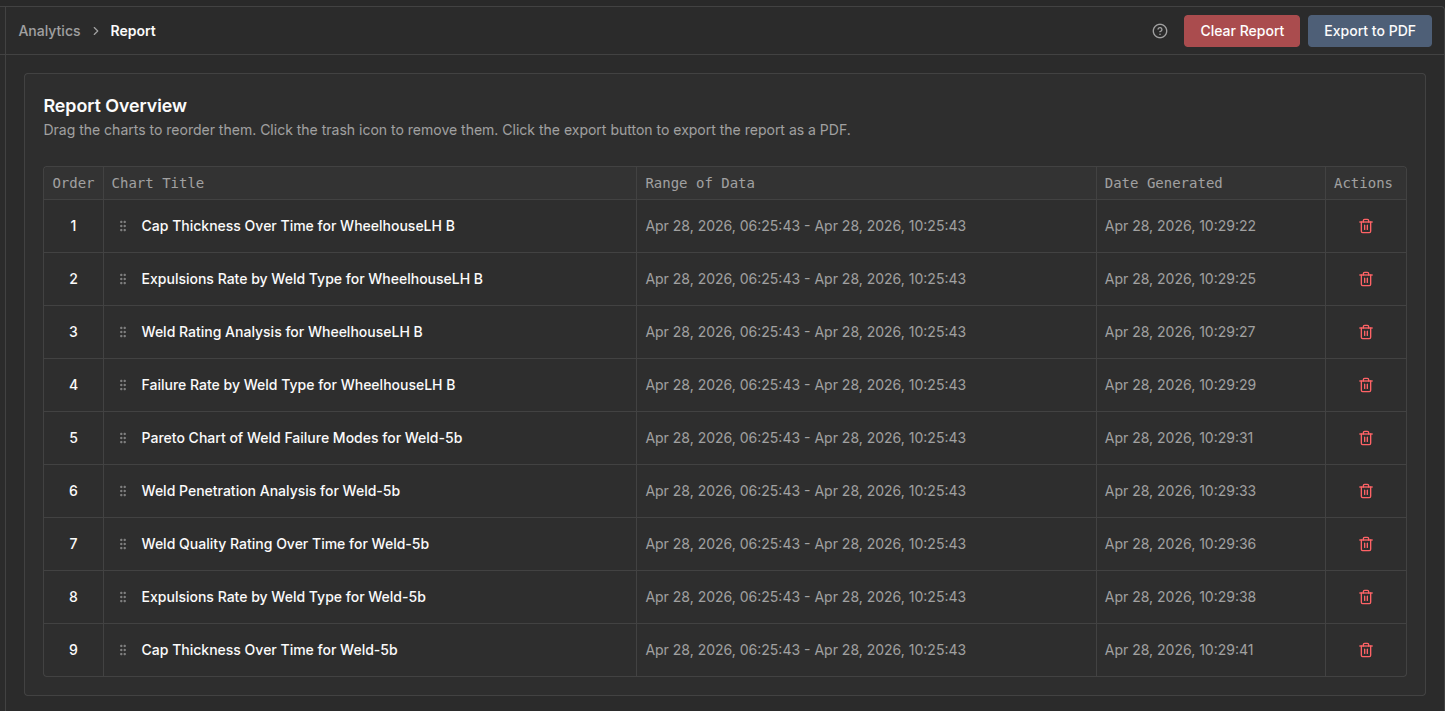Click drag handle for Expulsions Rate WheelhouseLH B
Viewport: 1445px width, 711px height.
tap(123, 279)
